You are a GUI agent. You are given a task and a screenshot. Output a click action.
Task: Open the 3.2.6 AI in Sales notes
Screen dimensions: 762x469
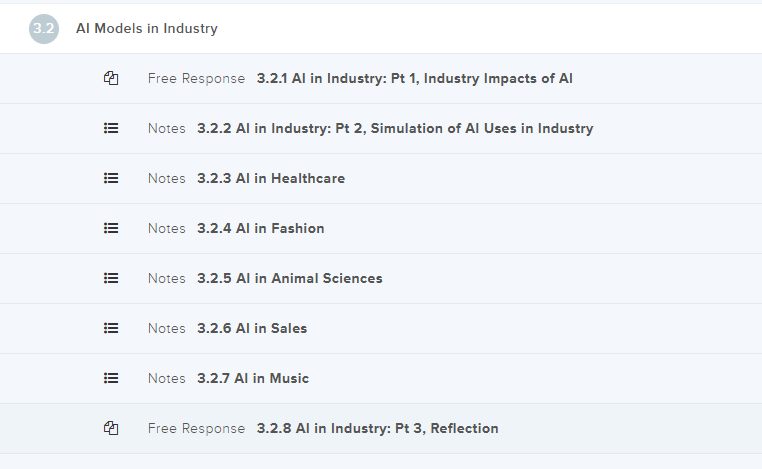click(x=252, y=328)
